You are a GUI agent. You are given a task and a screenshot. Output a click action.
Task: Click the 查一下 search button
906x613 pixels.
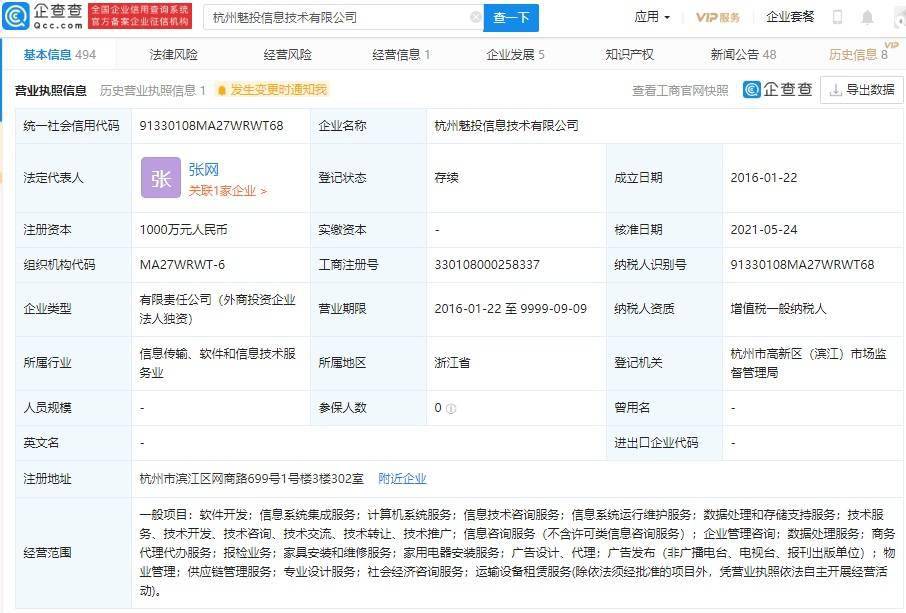[x=511, y=17]
